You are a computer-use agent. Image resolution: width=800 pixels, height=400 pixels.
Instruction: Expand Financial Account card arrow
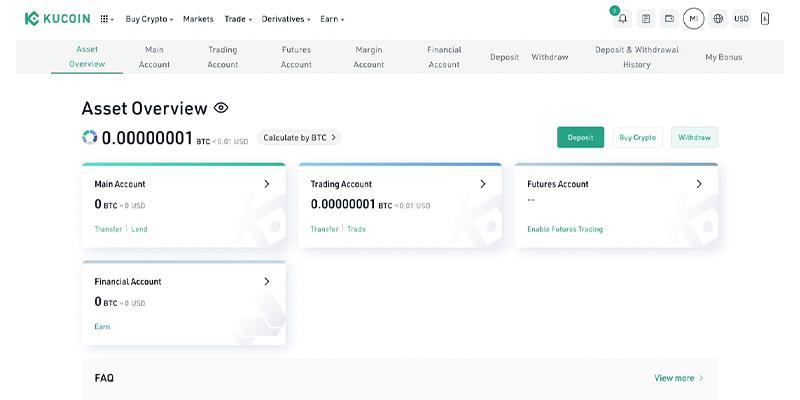point(266,281)
